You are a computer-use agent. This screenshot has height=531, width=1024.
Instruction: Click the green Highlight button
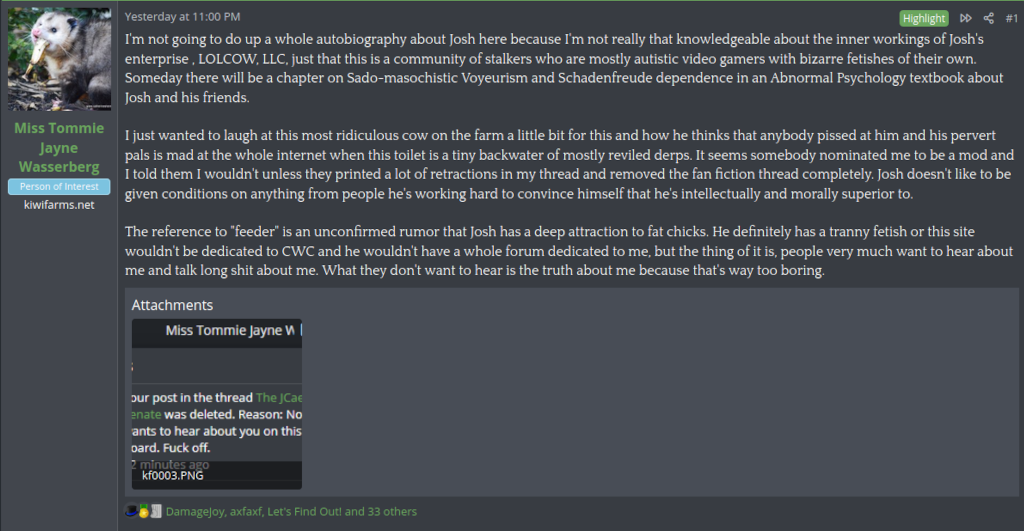pos(923,18)
